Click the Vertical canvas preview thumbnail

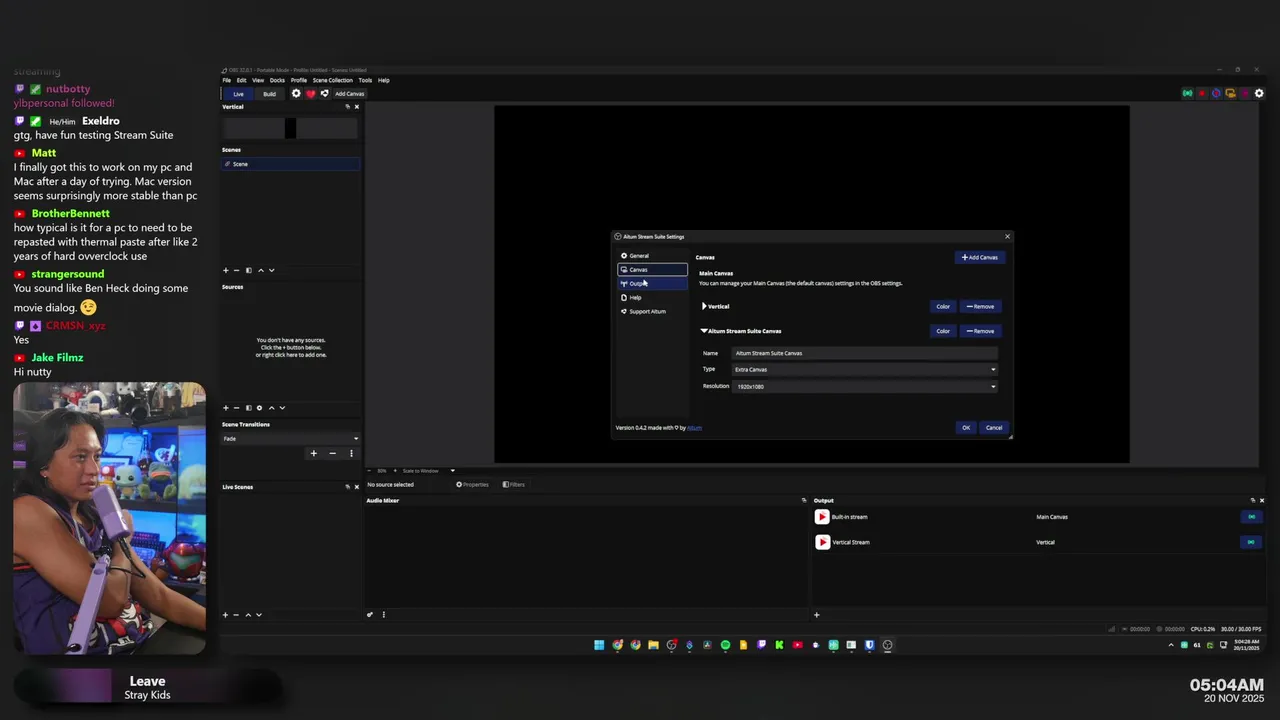coord(290,128)
